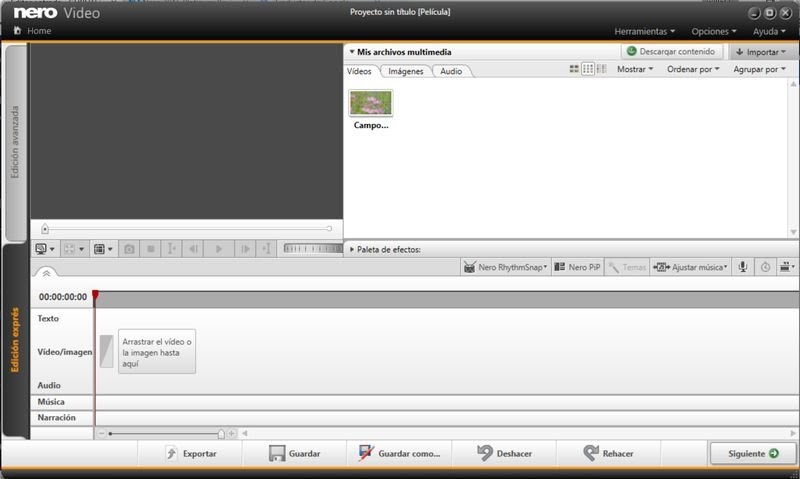The height and width of the screenshot is (479, 800).
Task: Step forward one frame
Action: pos(245,249)
